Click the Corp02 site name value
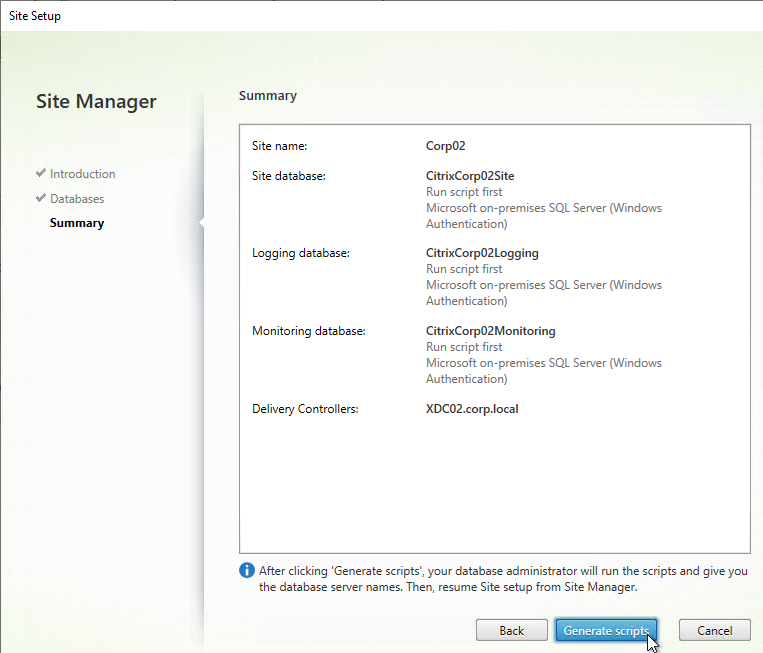763x653 pixels. pos(446,146)
